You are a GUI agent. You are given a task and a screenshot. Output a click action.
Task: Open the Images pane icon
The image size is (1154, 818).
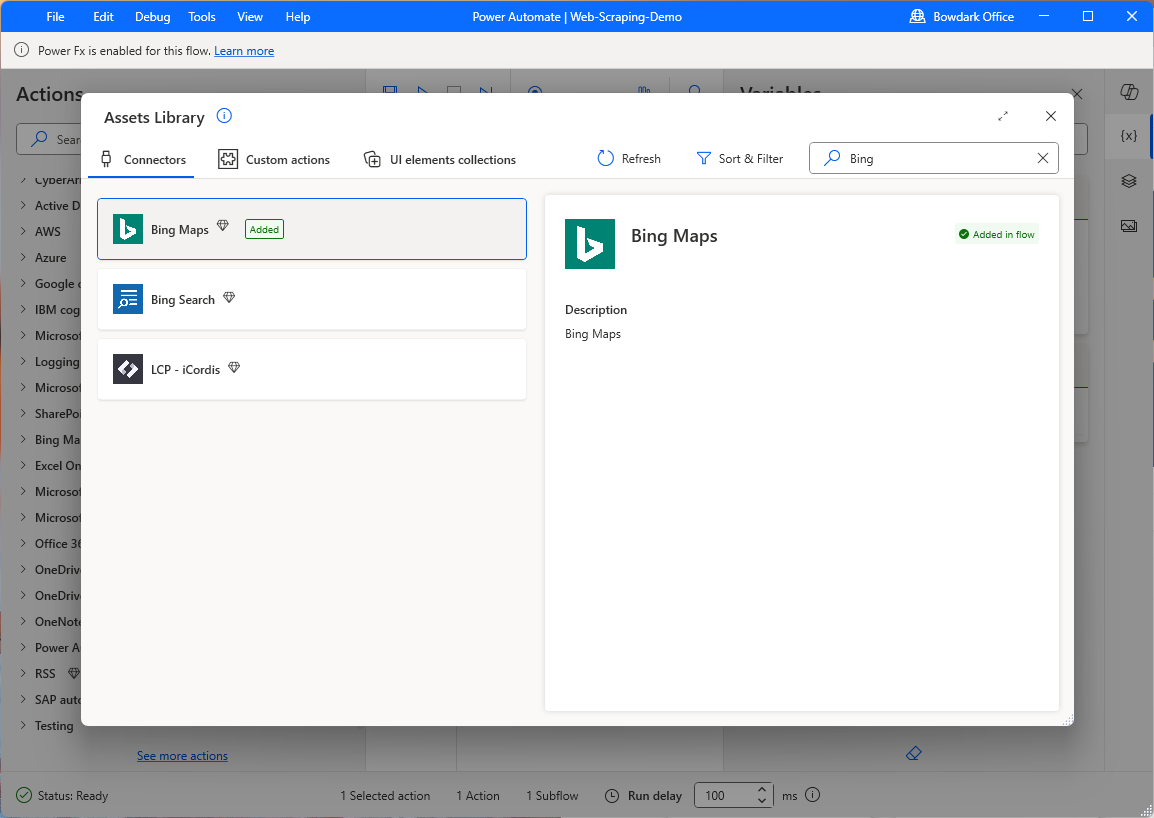[x=1129, y=225]
